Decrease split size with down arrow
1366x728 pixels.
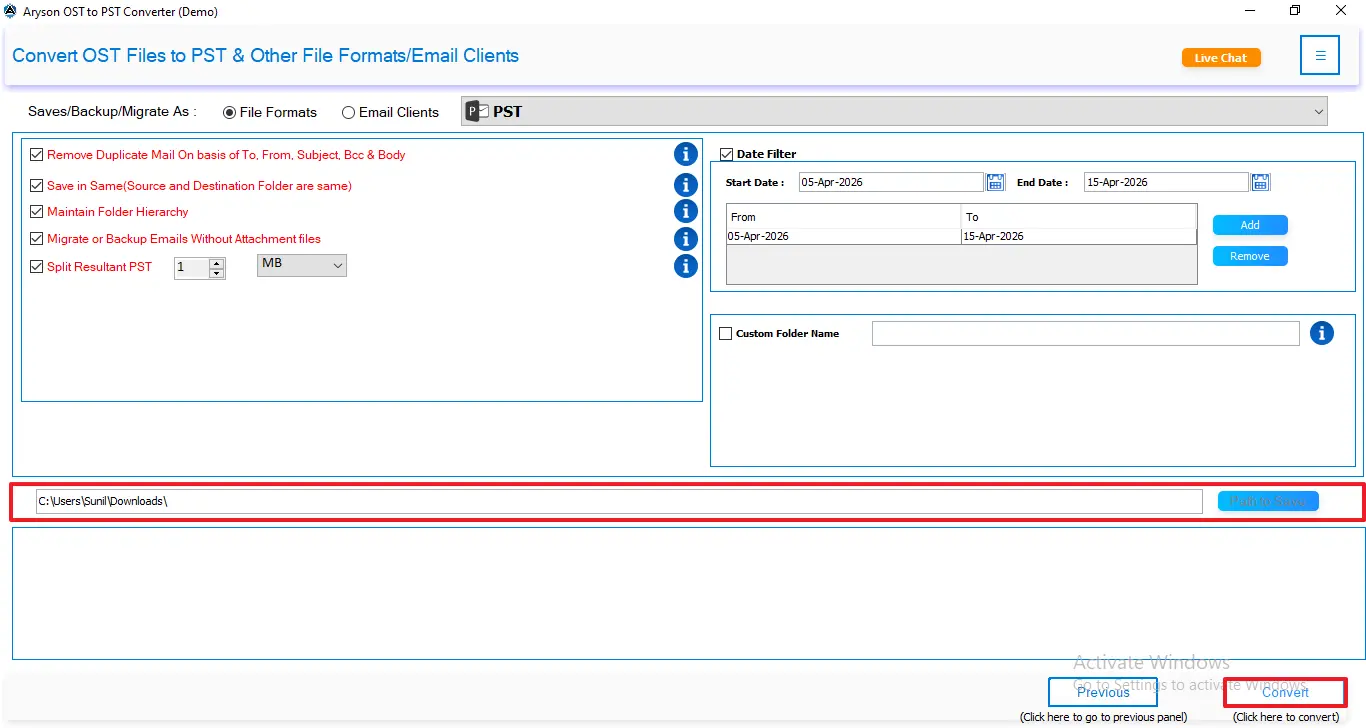216,273
